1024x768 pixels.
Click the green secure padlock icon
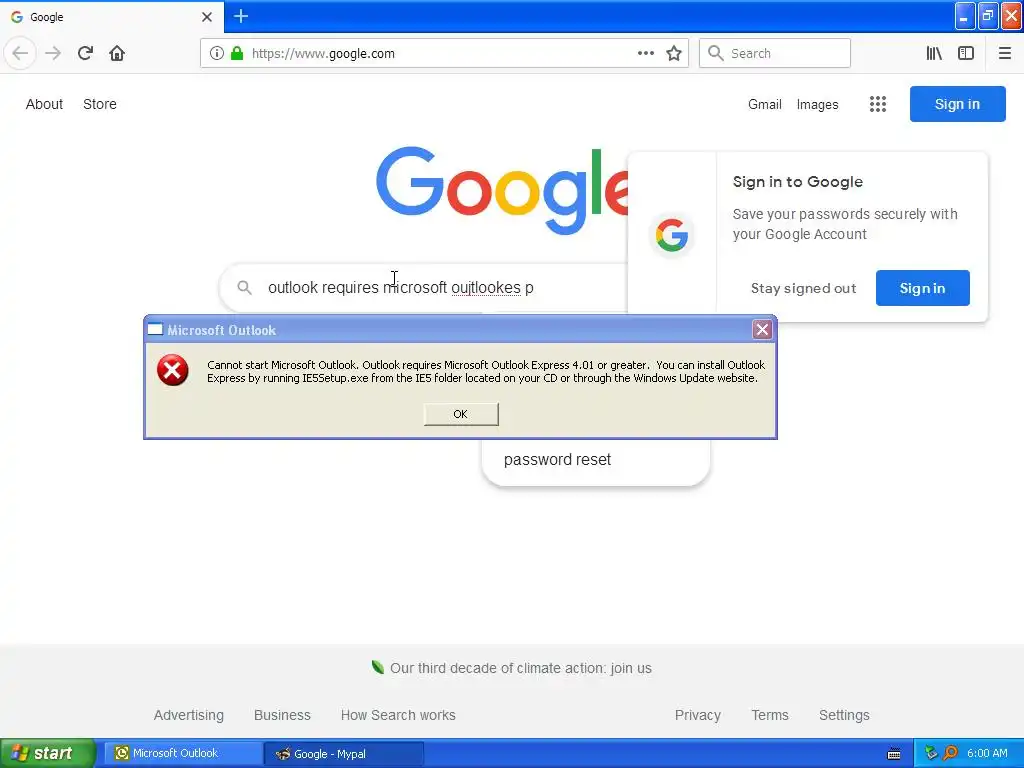pyautogui.click(x=237, y=53)
